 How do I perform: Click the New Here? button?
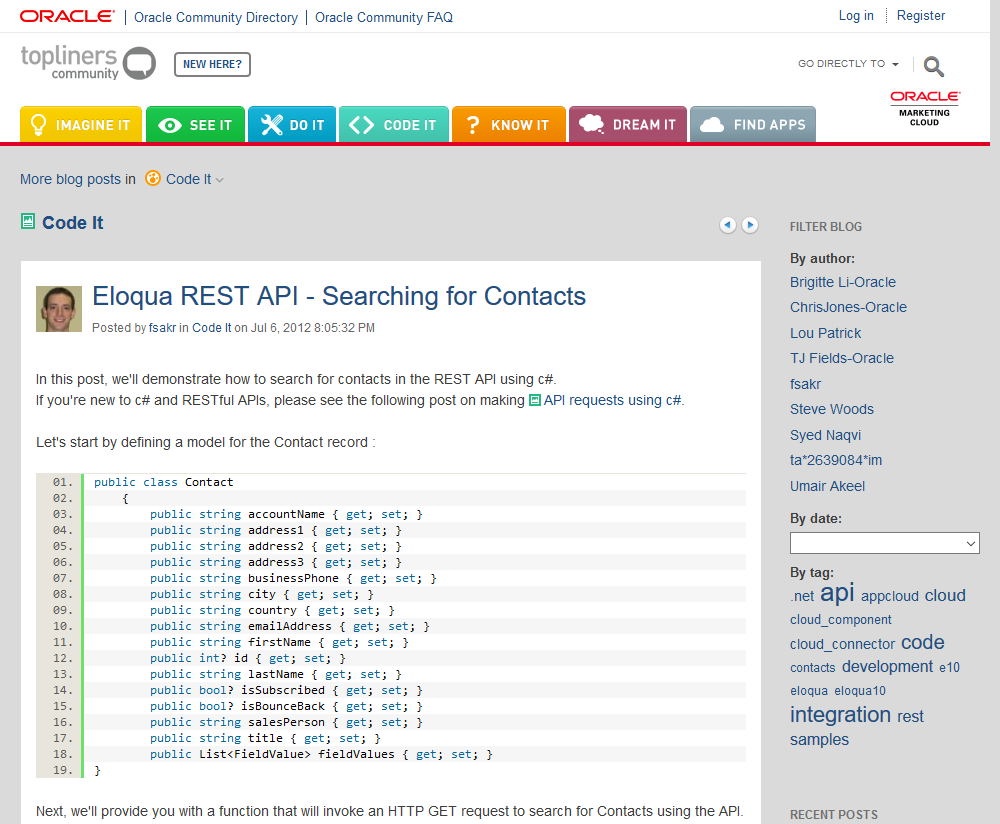[x=212, y=64]
